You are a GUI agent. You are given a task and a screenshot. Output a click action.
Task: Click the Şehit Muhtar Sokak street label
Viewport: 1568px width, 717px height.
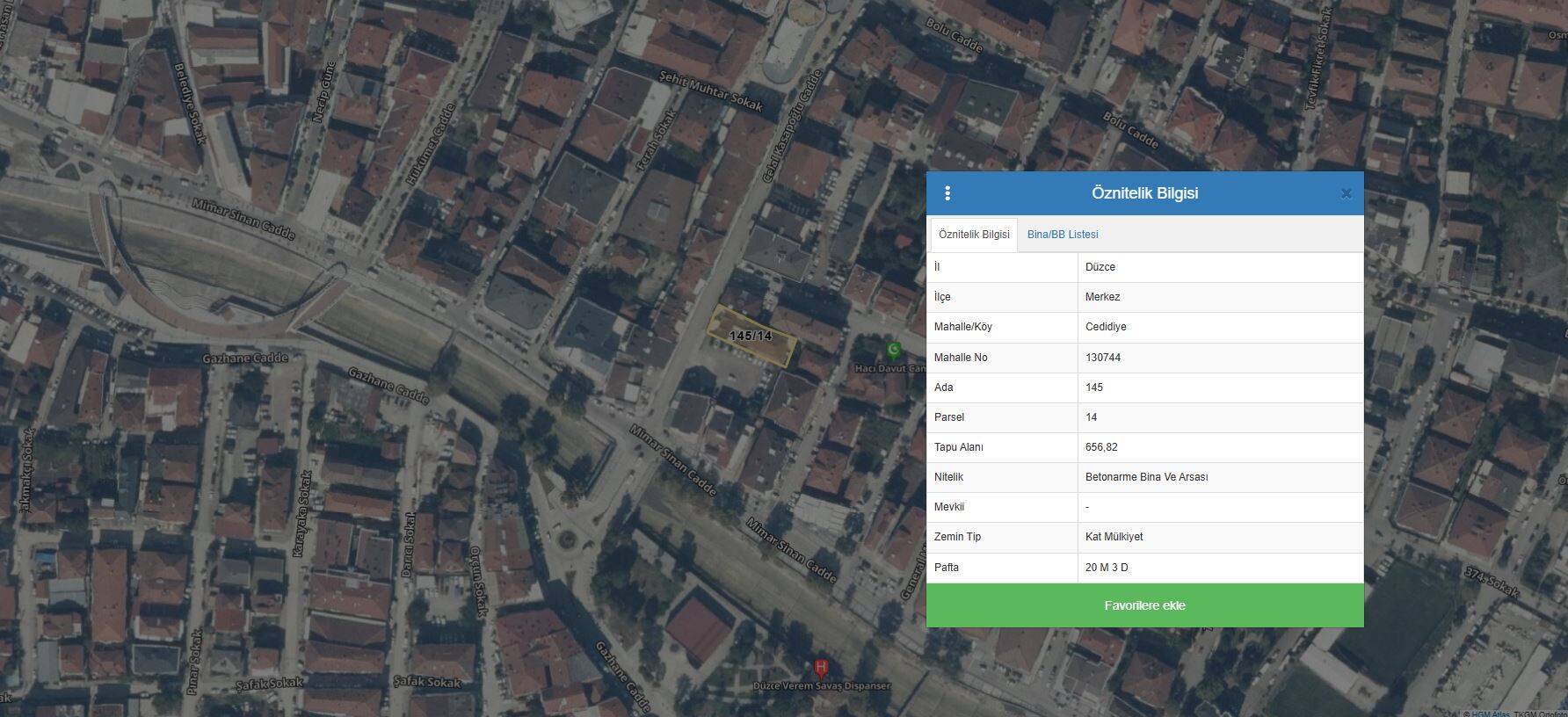point(710,91)
